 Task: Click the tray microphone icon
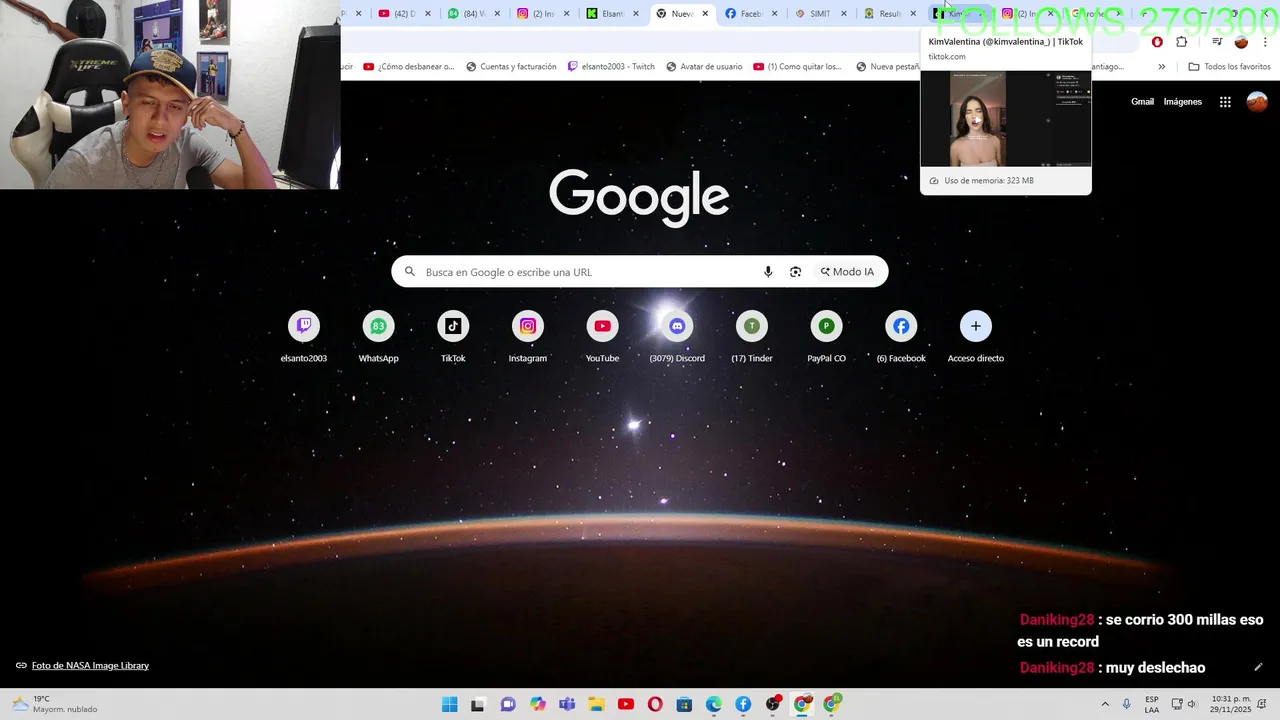pyautogui.click(x=1127, y=704)
